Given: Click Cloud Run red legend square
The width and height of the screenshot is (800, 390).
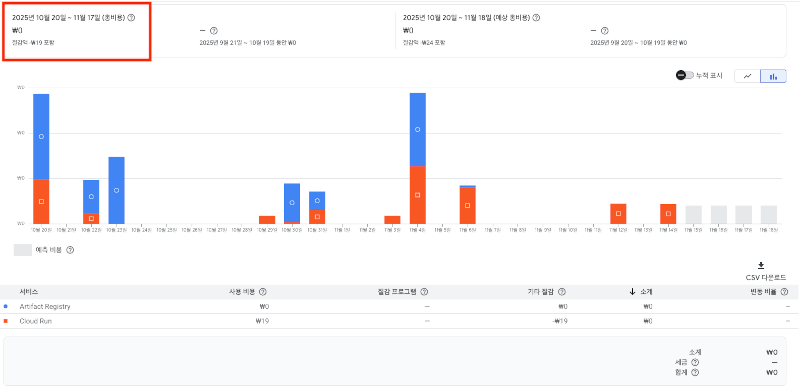Looking at the screenshot, I should coord(6,322).
